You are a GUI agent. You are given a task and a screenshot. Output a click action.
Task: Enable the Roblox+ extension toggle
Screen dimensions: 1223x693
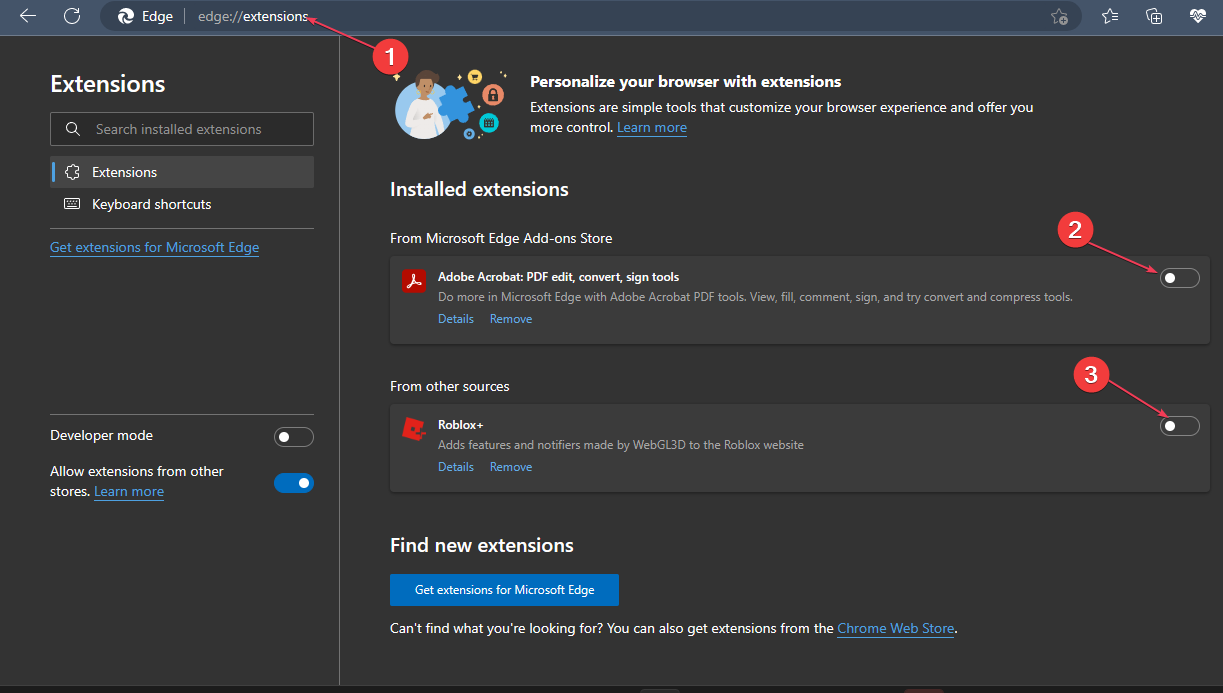(x=1179, y=426)
